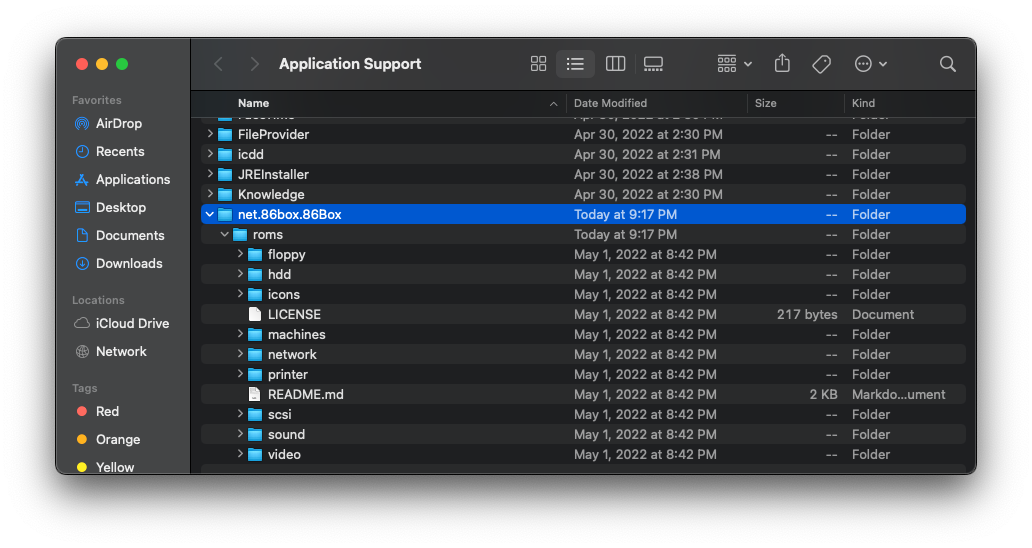The image size is (1032, 548).
Task: Select the list view button
Action: 575,64
